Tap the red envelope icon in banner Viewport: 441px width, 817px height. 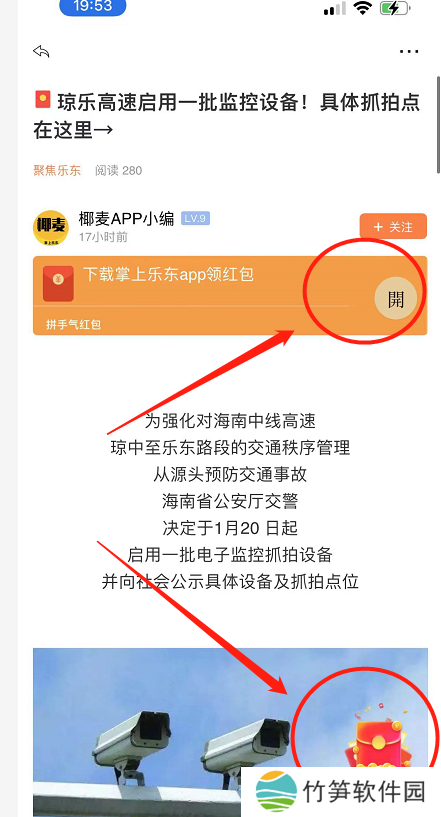(58, 283)
